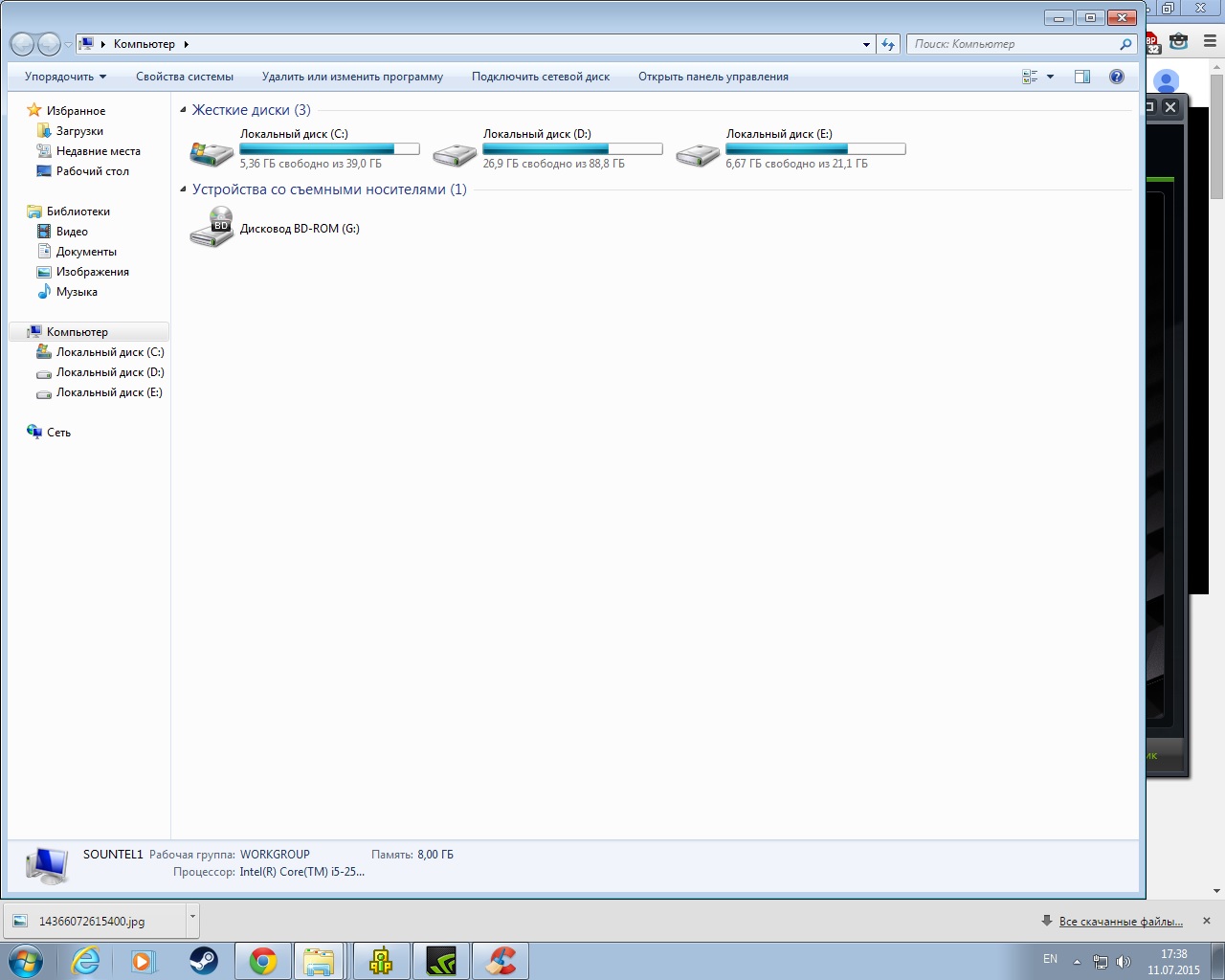The height and width of the screenshot is (980, 1225).
Task: Click Открыть панель управления
Action: pos(713,77)
